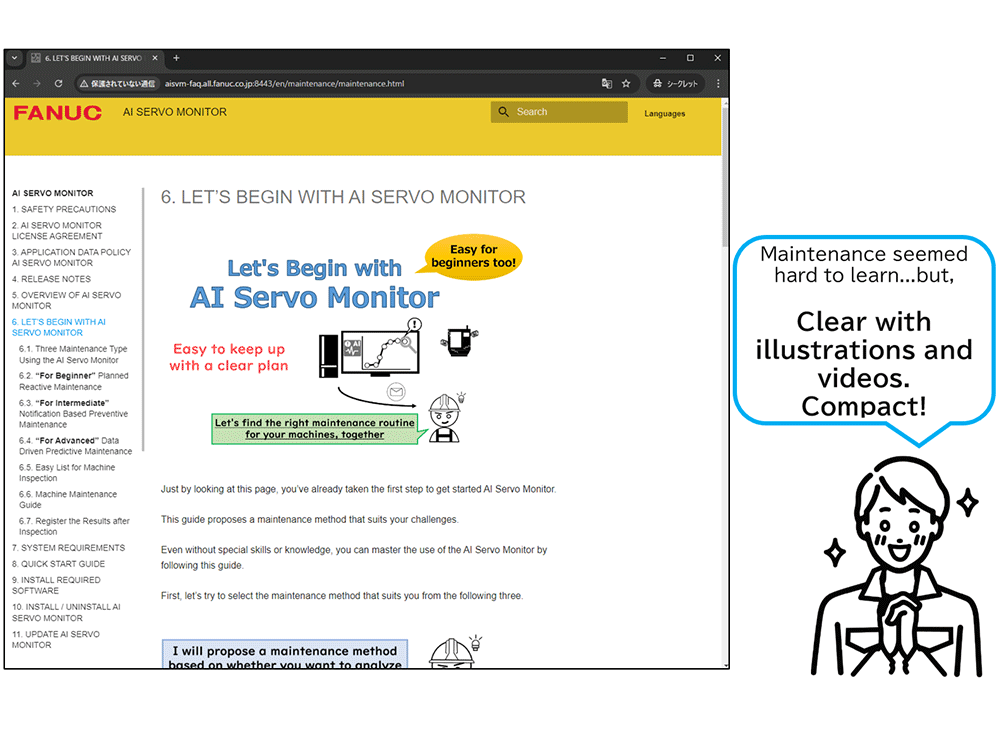Image resolution: width=1000 pixels, height=750 pixels.
Task: Open 6.5 Easy List for Machine Inspection
Action: click(x=67, y=473)
